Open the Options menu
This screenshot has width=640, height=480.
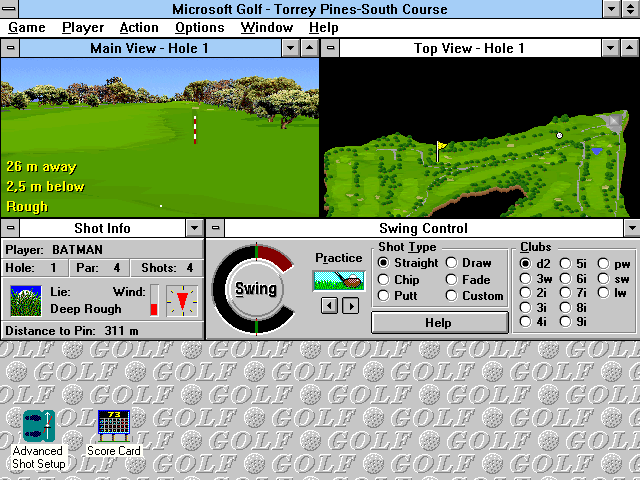pos(200,27)
